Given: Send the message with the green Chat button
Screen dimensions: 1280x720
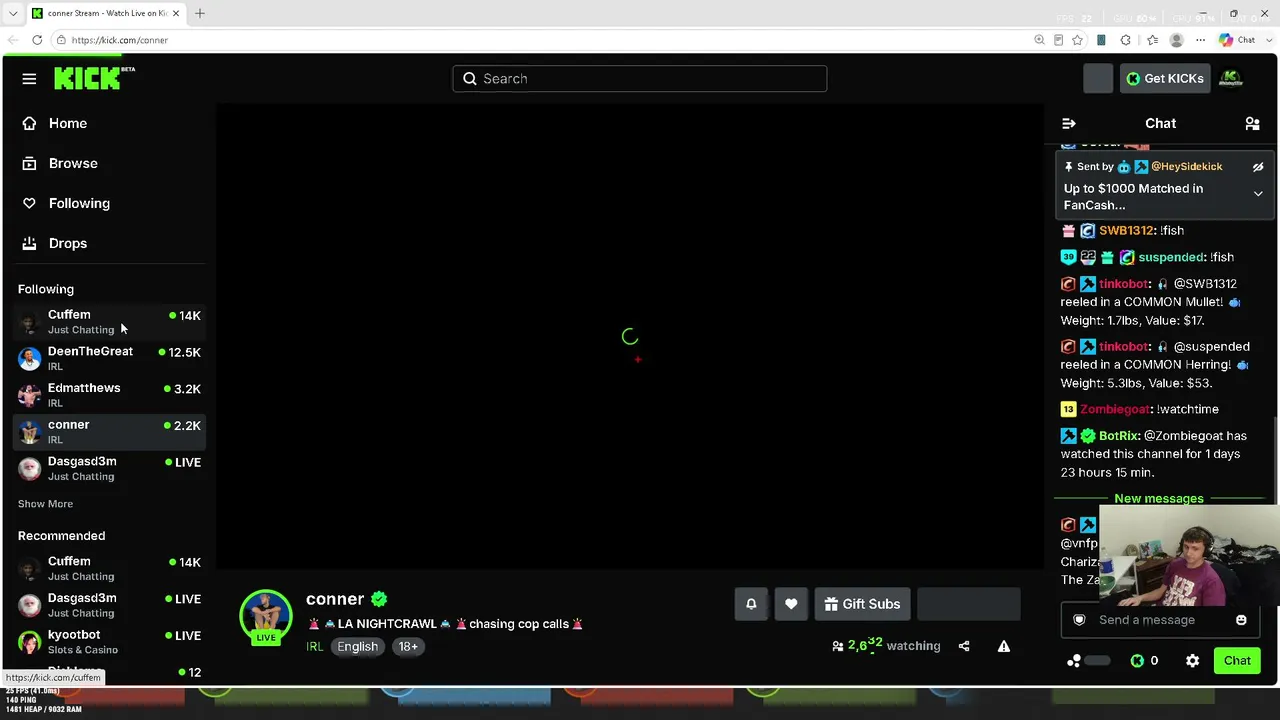Looking at the screenshot, I should [x=1237, y=660].
